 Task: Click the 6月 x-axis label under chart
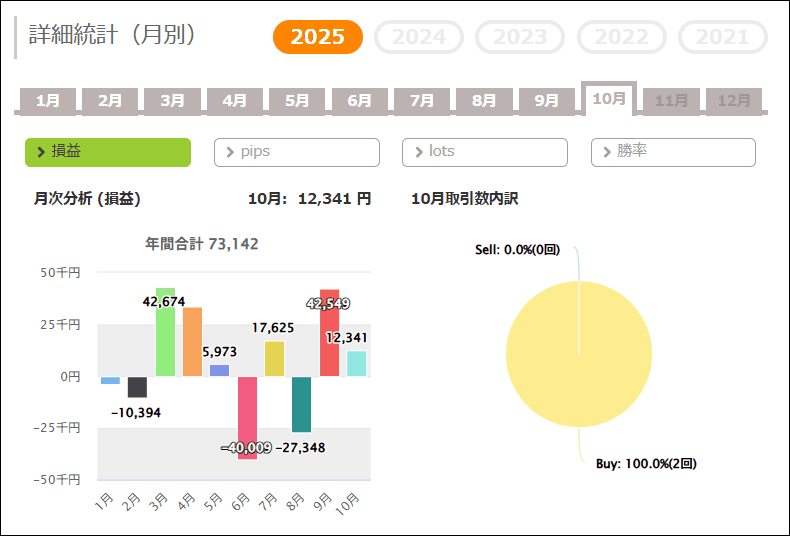241,502
